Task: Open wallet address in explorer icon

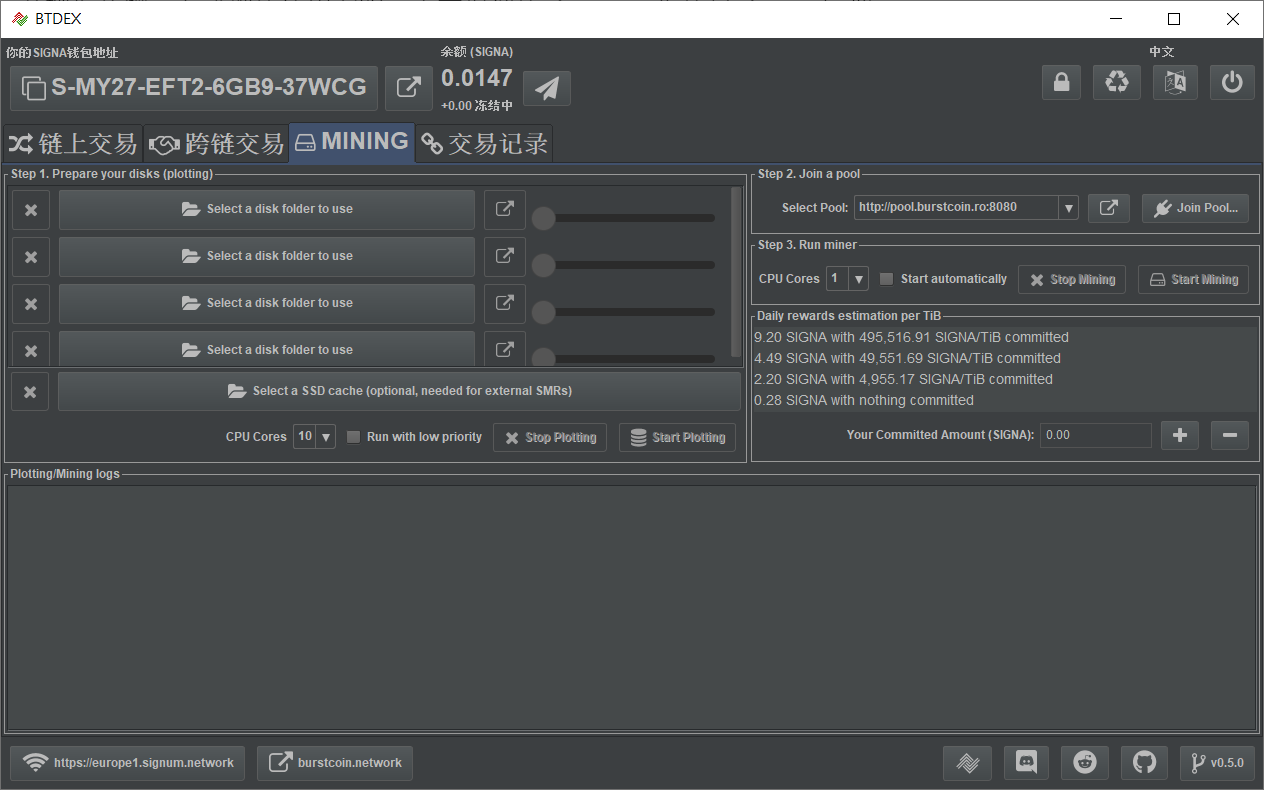Action: tap(409, 88)
